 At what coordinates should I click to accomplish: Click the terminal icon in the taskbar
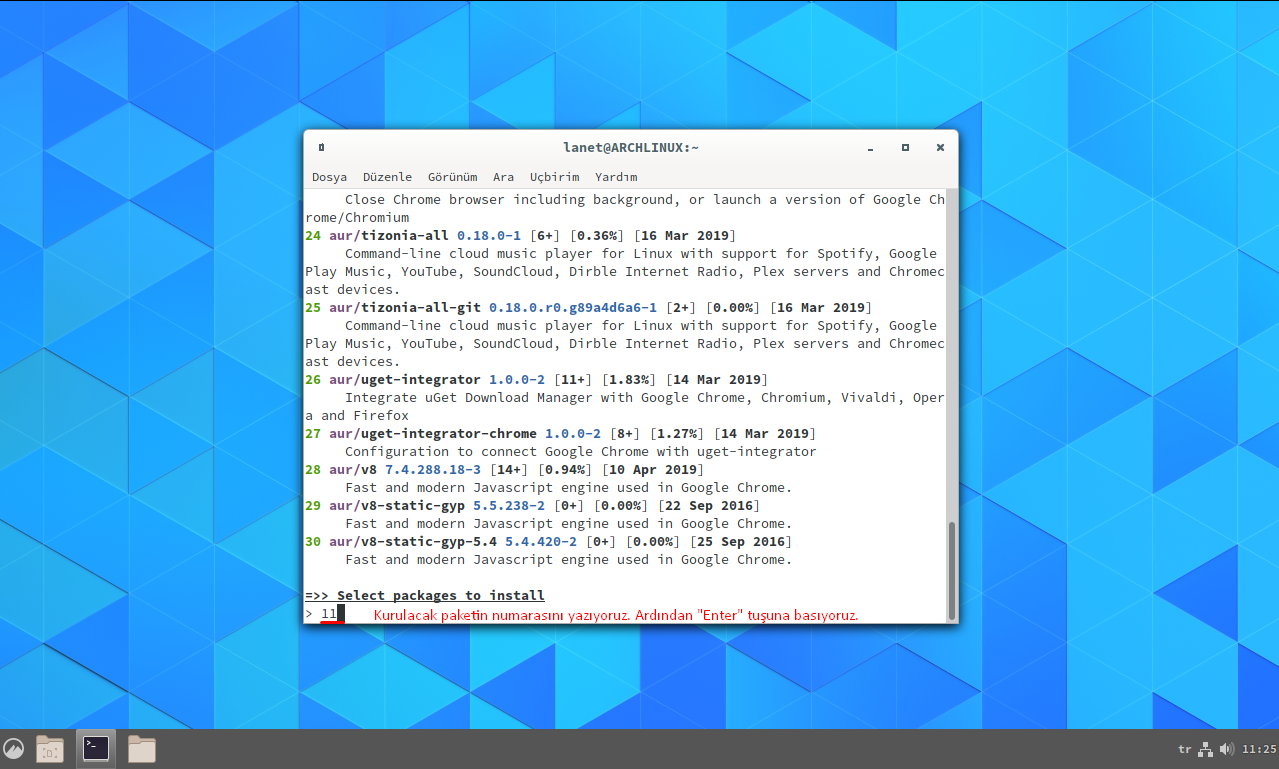click(95, 748)
